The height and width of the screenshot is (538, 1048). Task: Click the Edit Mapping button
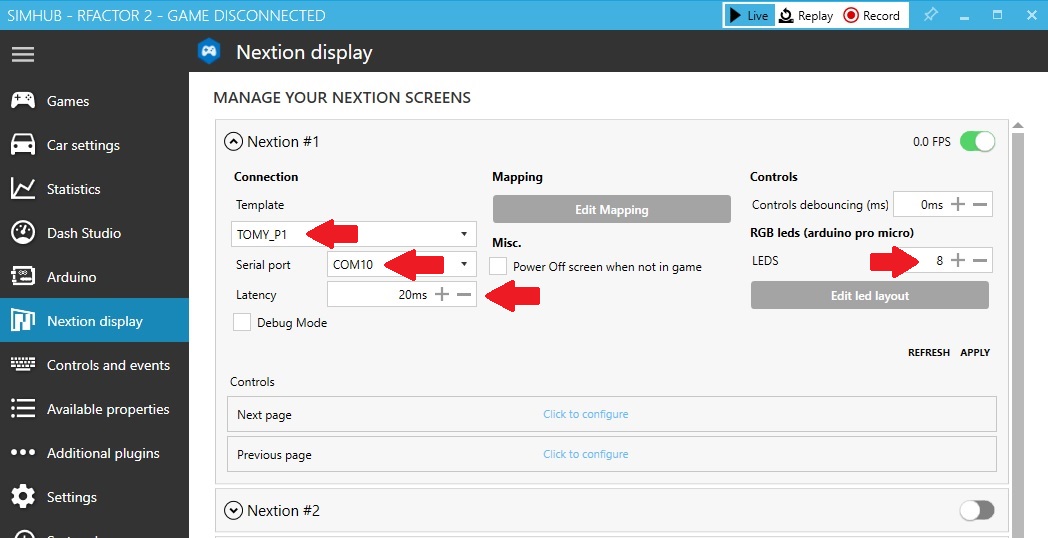pos(612,209)
